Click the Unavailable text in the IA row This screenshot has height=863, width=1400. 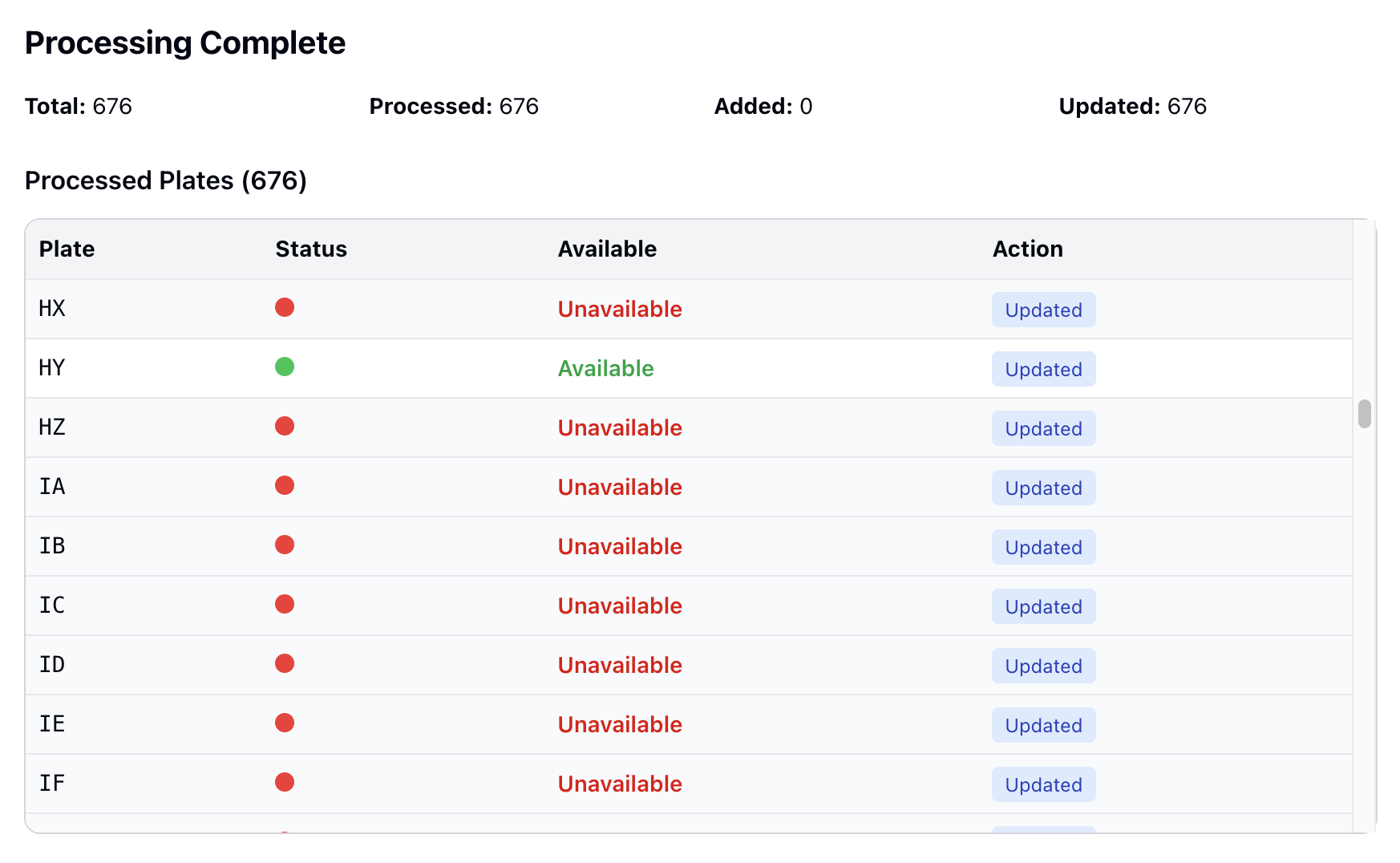click(620, 488)
